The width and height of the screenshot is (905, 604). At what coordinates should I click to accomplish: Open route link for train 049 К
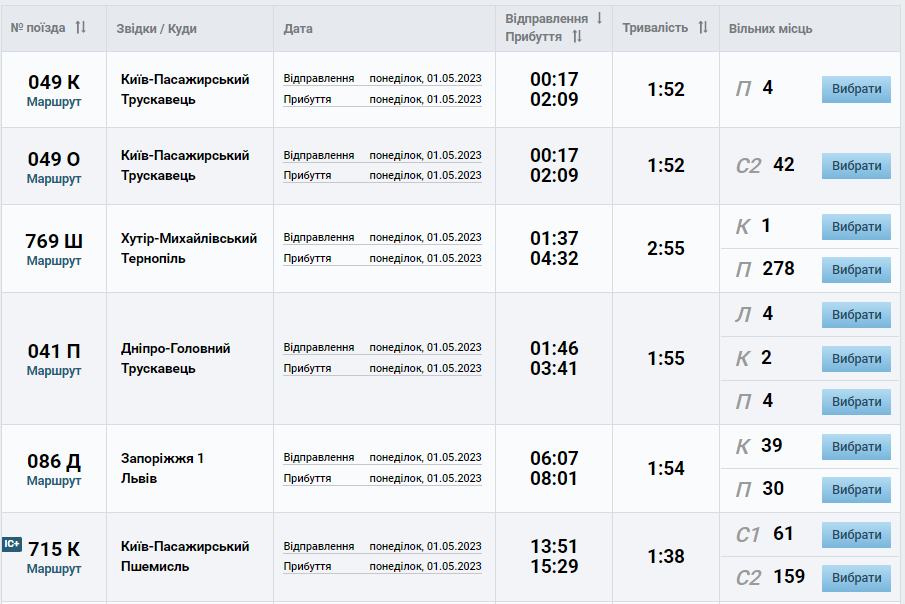(54, 102)
